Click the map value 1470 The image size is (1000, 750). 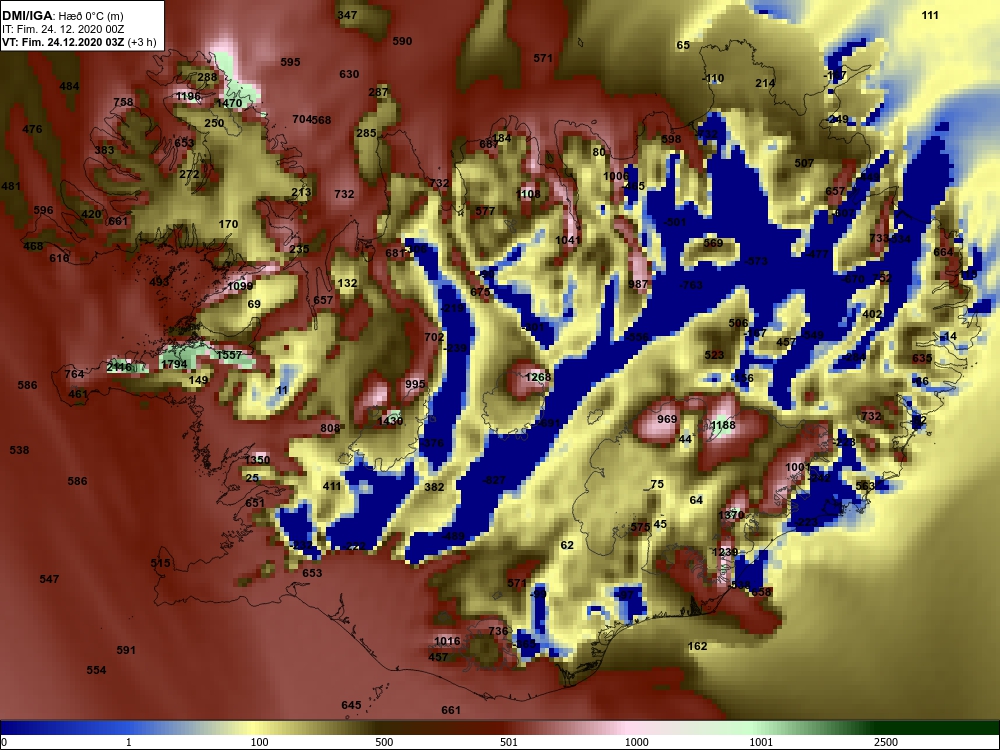(x=230, y=103)
